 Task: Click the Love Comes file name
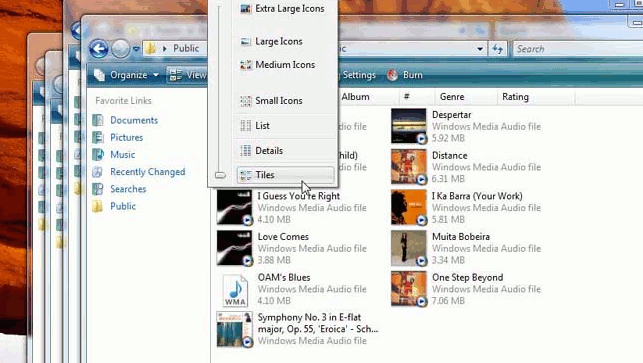tap(283, 237)
